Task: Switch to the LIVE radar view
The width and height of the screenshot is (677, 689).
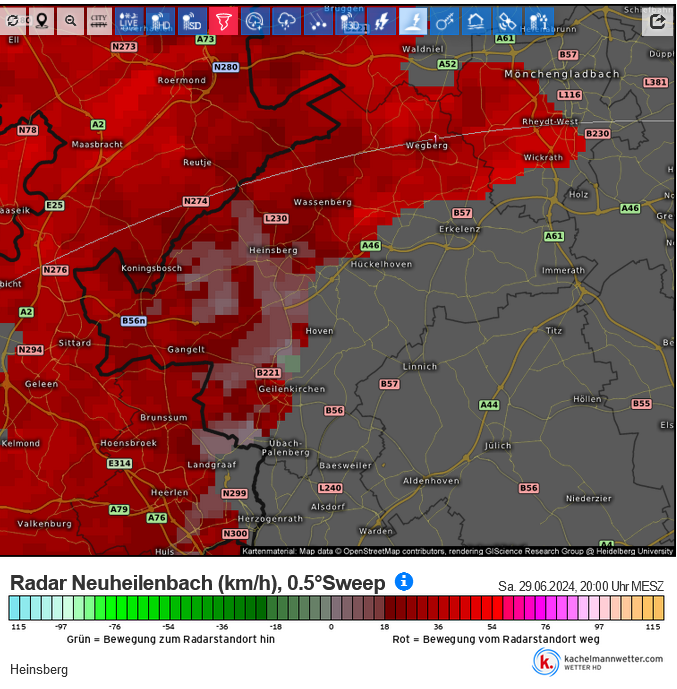Action: [129, 21]
